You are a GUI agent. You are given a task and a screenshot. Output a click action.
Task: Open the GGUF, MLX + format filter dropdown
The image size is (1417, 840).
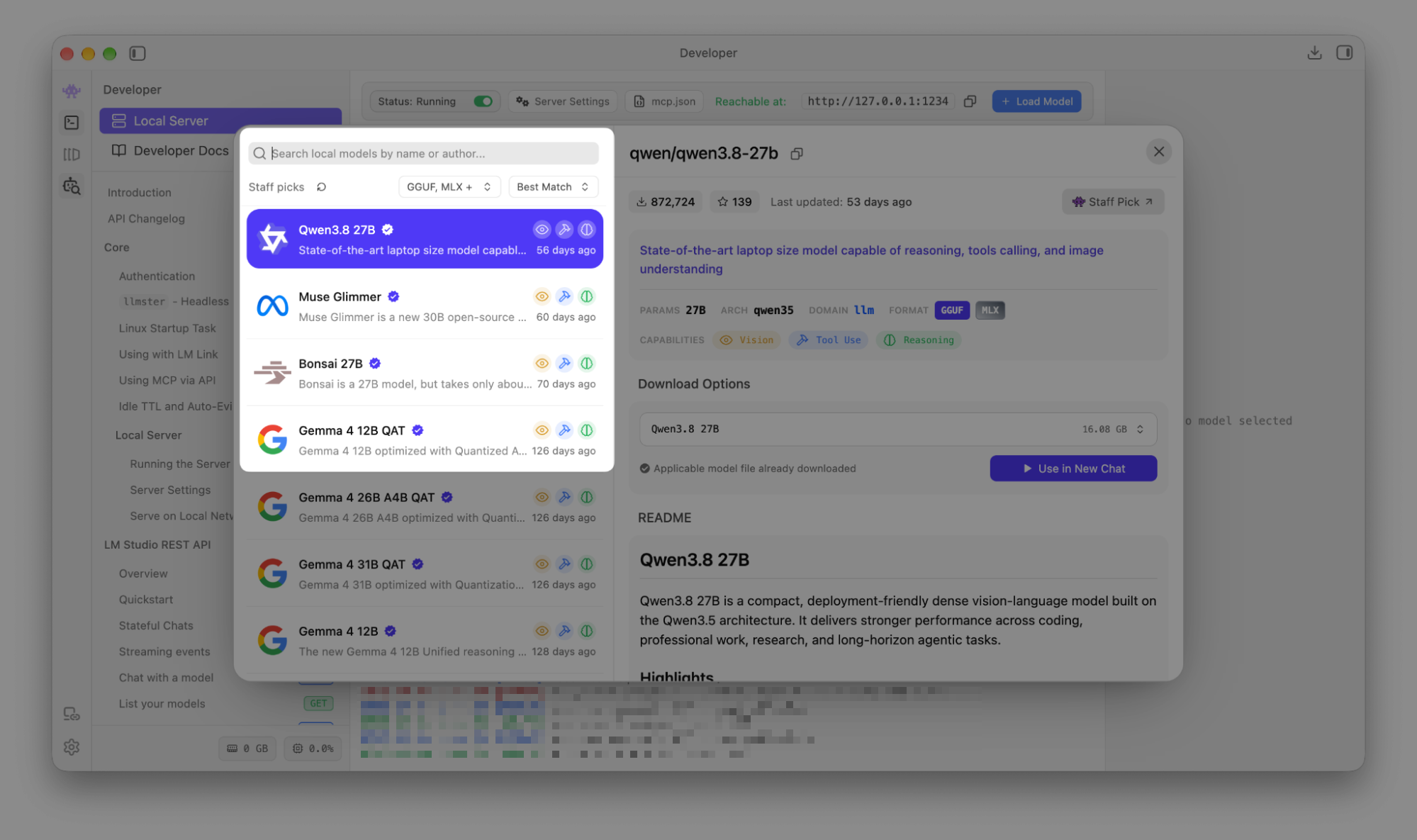449,187
